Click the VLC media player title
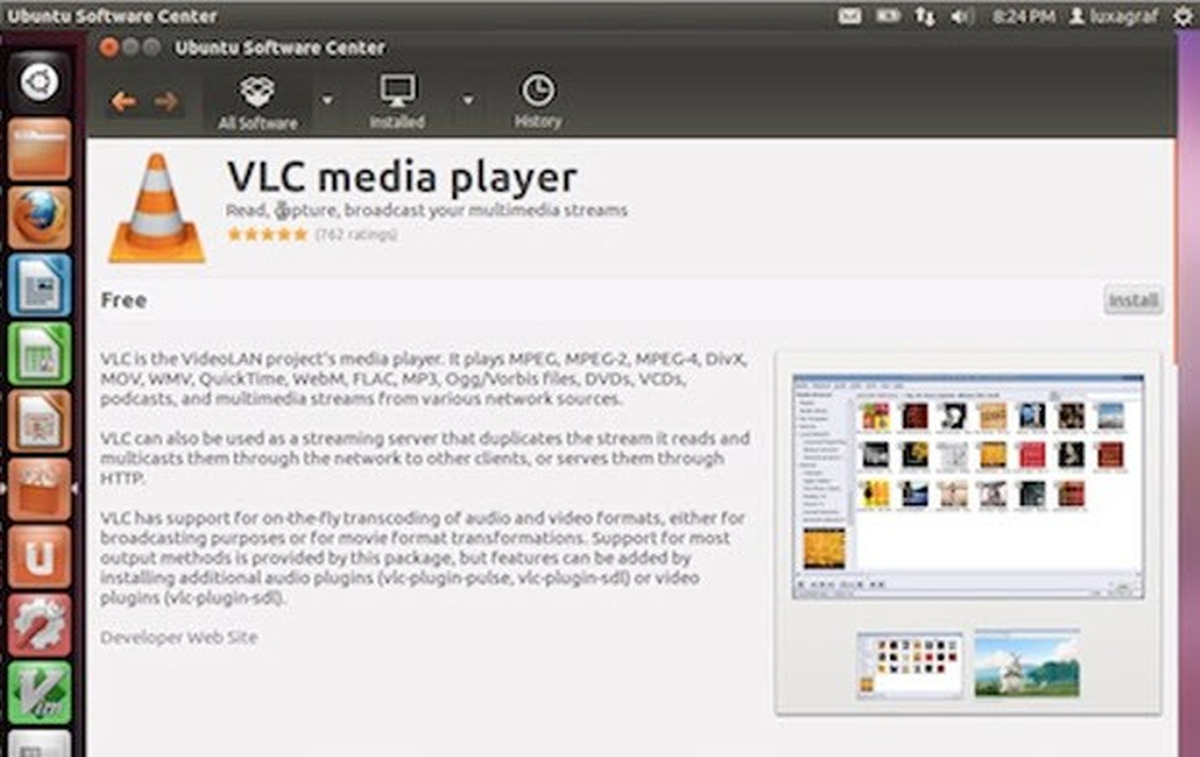The width and height of the screenshot is (1200, 757). 402,177
